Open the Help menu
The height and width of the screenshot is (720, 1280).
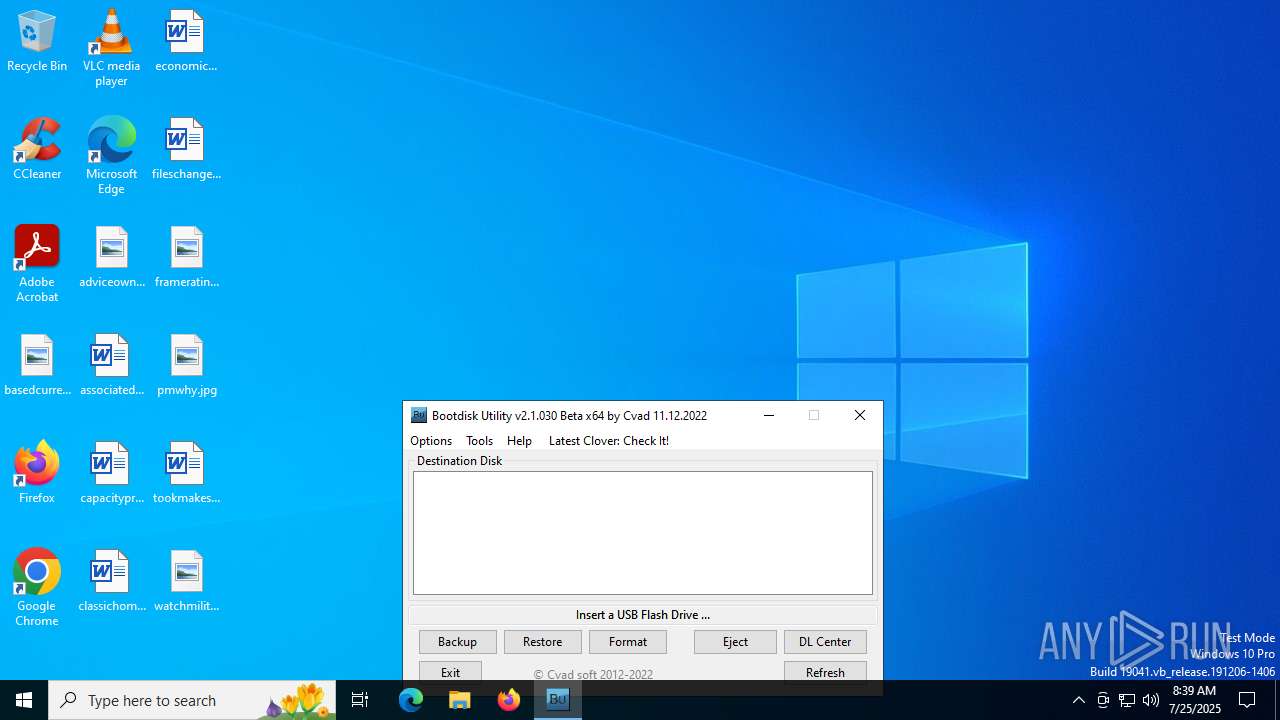519,441
